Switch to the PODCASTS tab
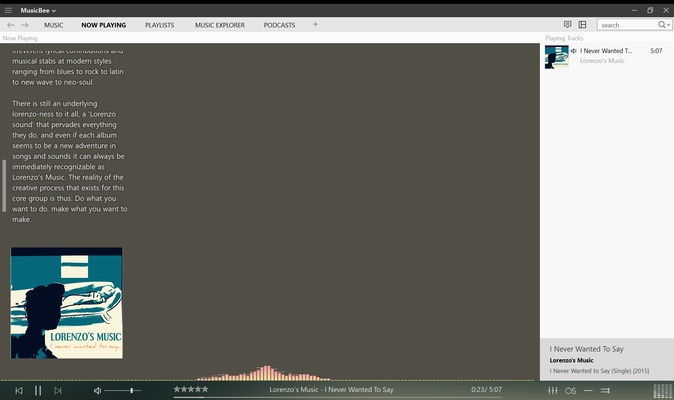Image resolution: width=674 pixels, height=400 pixels. pos(279,25)
